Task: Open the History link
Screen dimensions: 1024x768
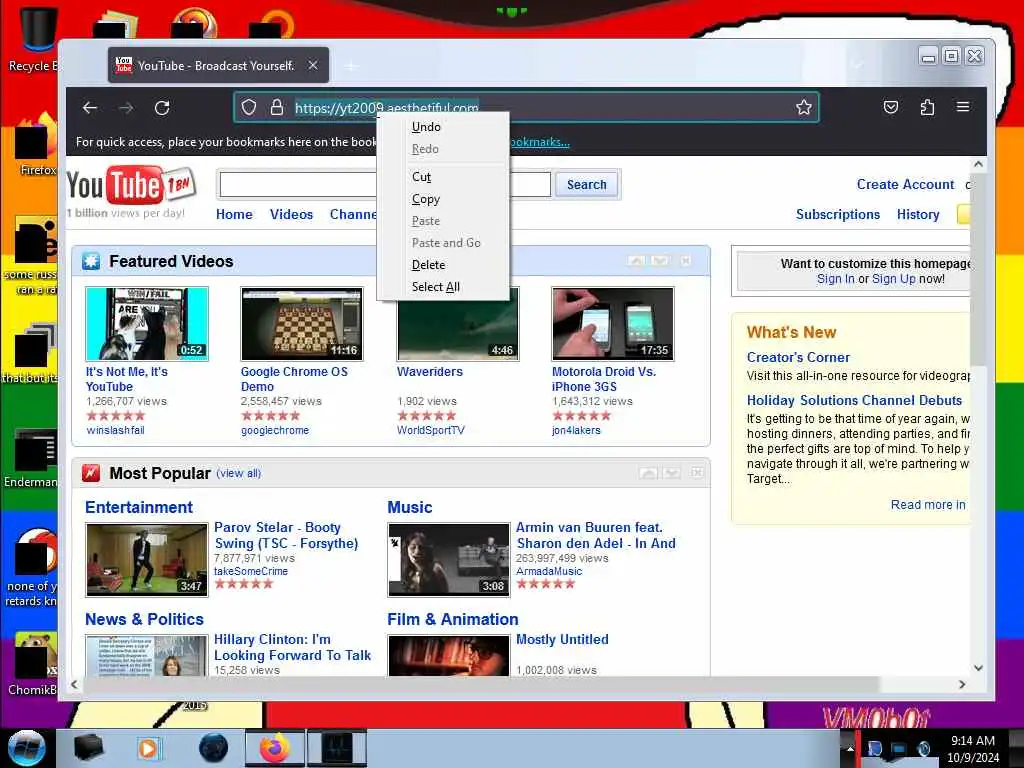Action: tap(918, 214)
